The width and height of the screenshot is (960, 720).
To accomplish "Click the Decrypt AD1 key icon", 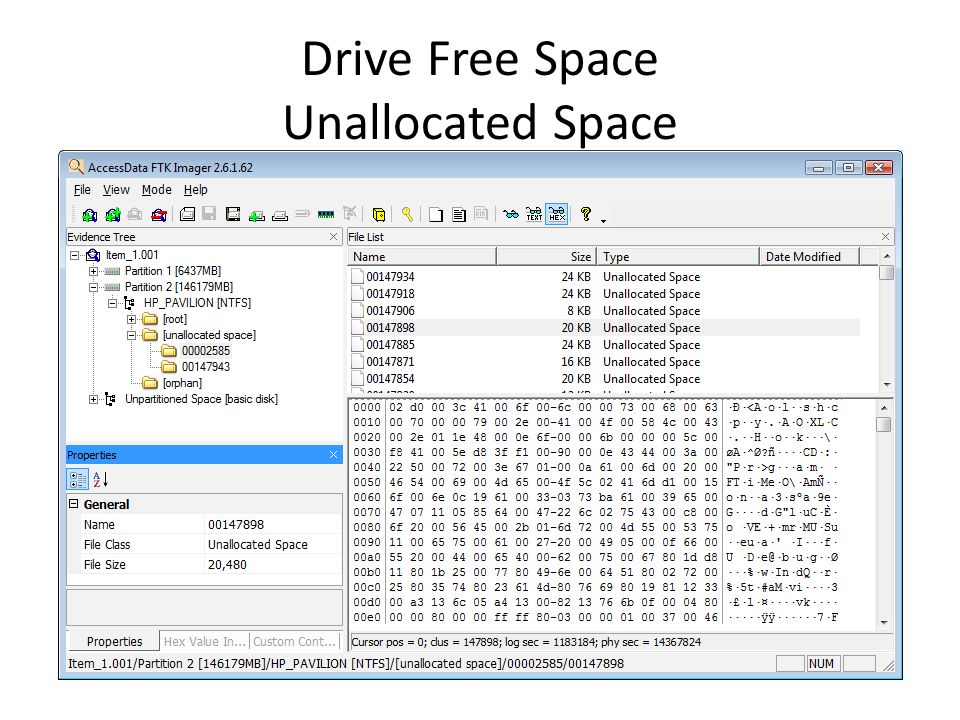I will (x=407, y=214).
